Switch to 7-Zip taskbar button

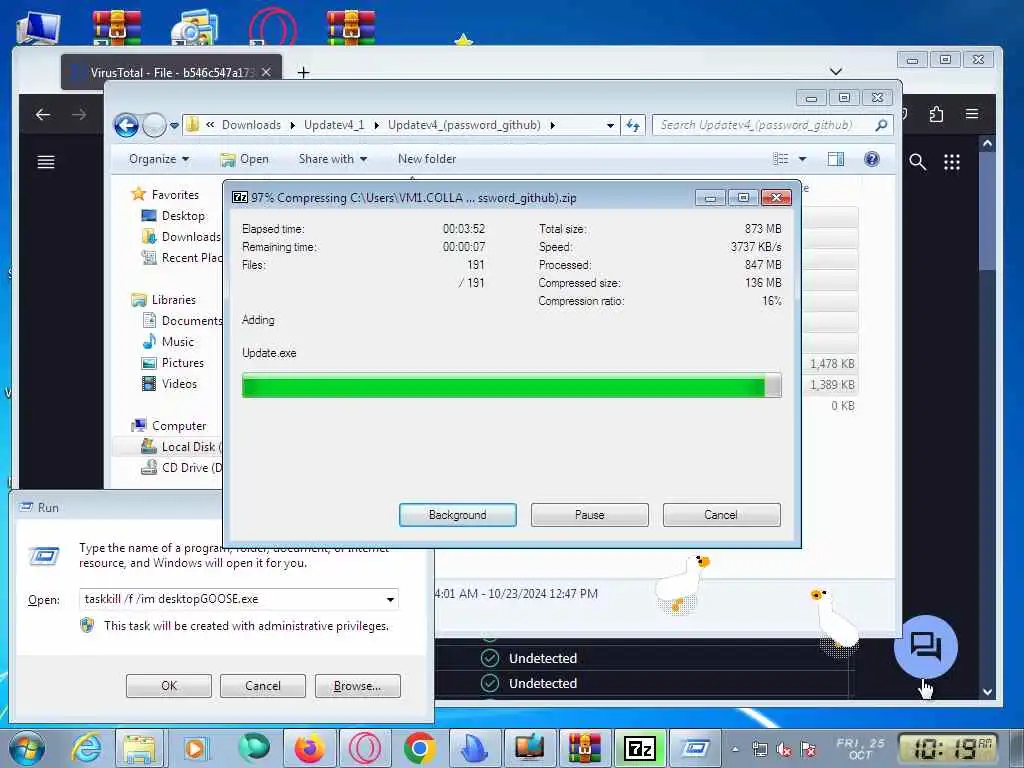[640, 748]
